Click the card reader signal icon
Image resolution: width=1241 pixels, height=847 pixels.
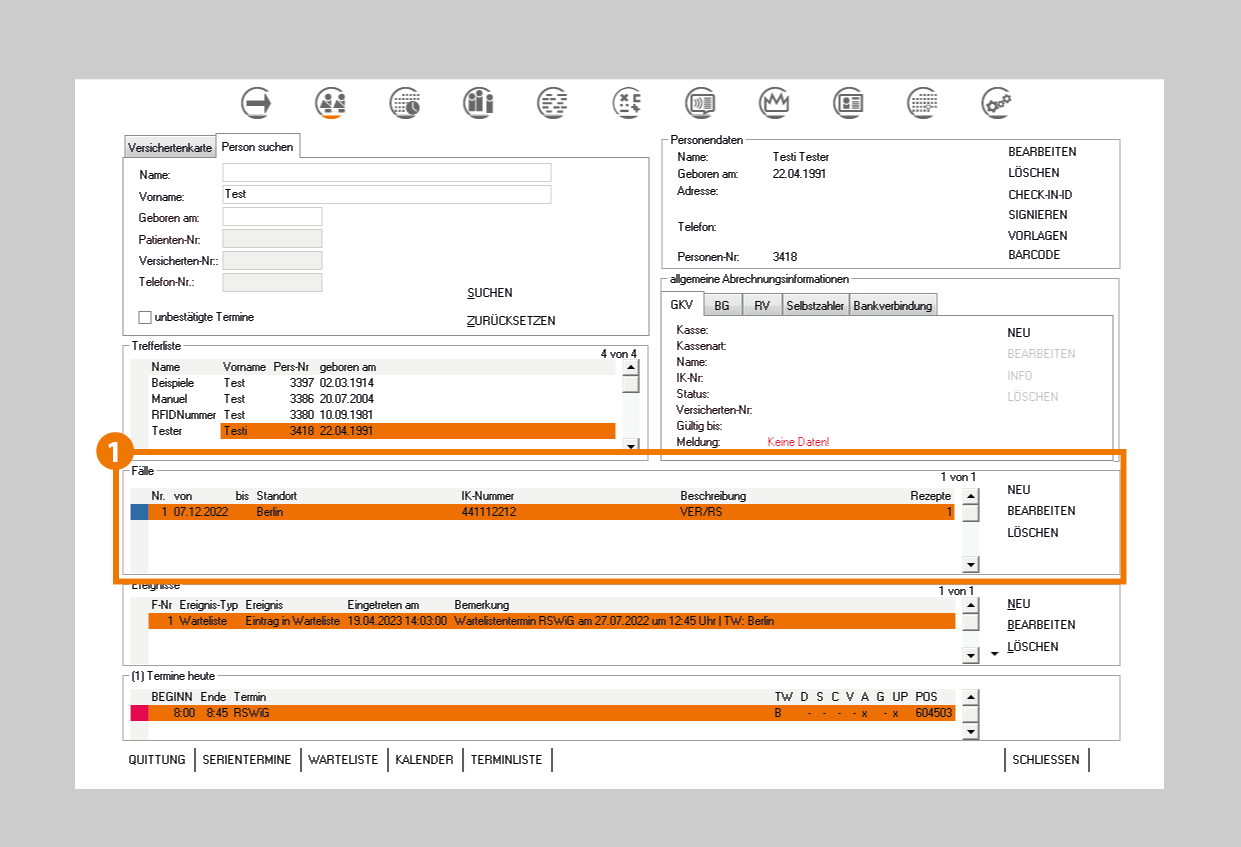pyautogui.click(x=700, y=102)
